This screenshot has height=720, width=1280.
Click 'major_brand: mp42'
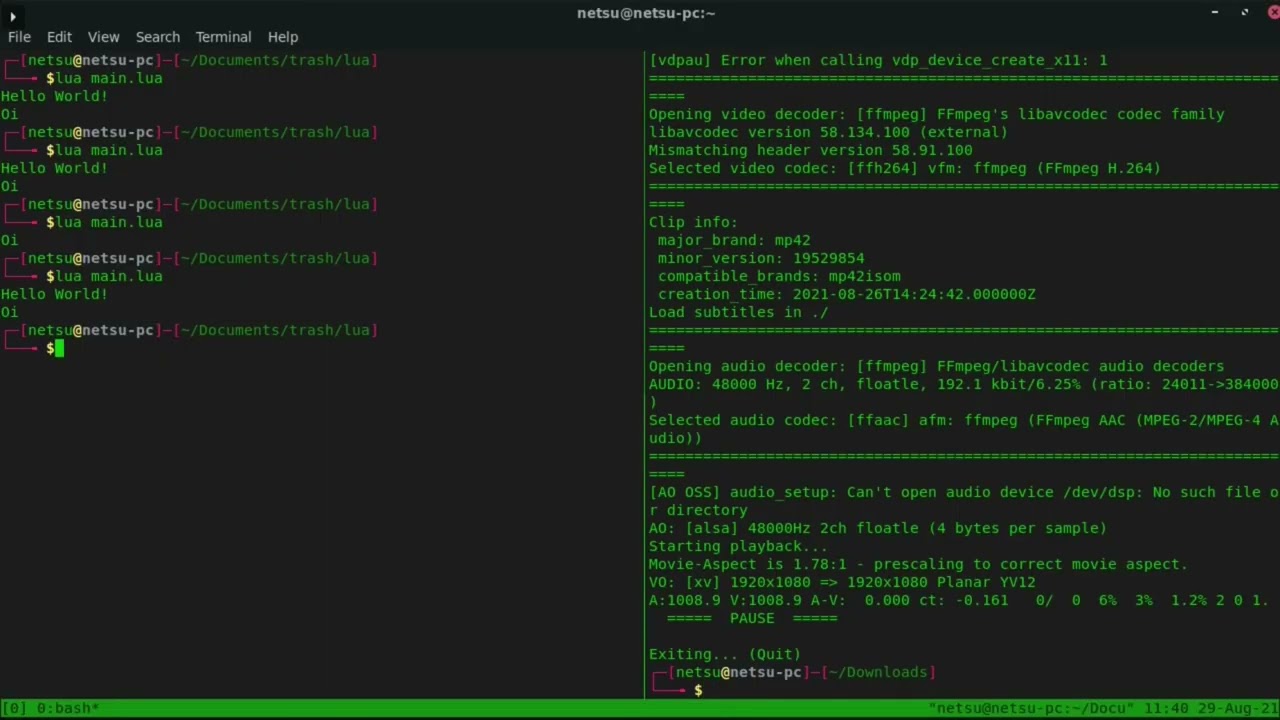734,240
